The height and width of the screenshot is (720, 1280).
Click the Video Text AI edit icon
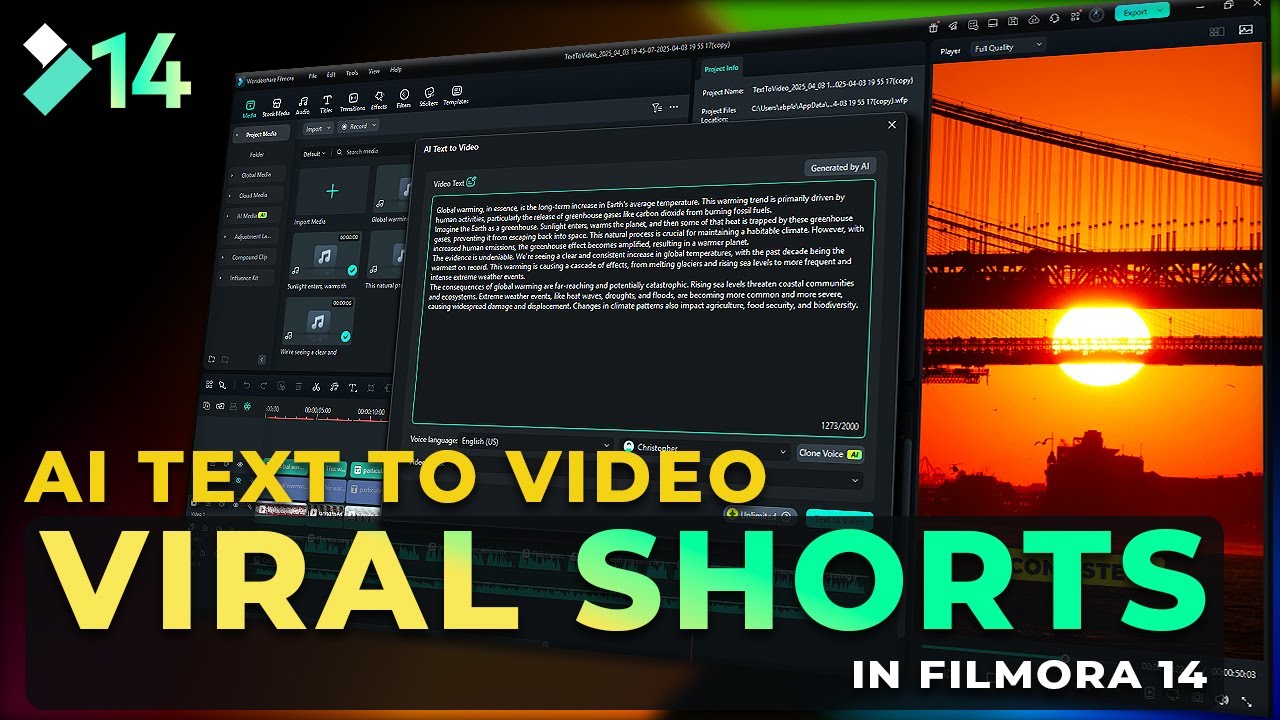tap(472, 181)
